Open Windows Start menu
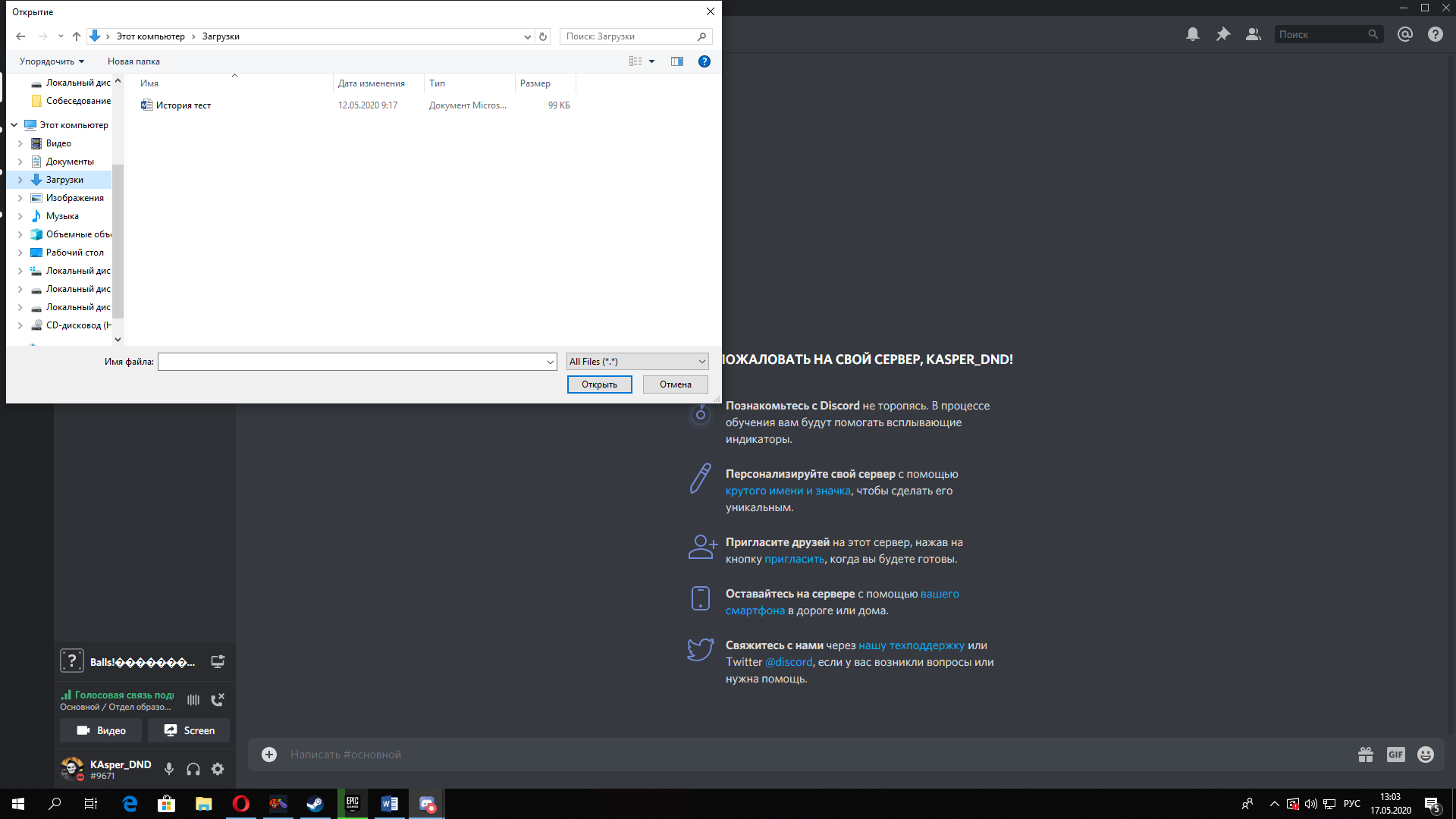 click(x=18, y=804)
